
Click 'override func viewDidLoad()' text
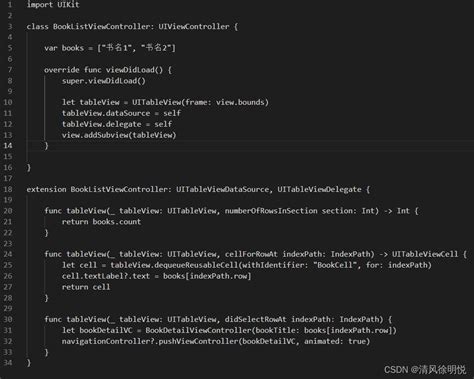pyautogui.click(x=104, y=70)
